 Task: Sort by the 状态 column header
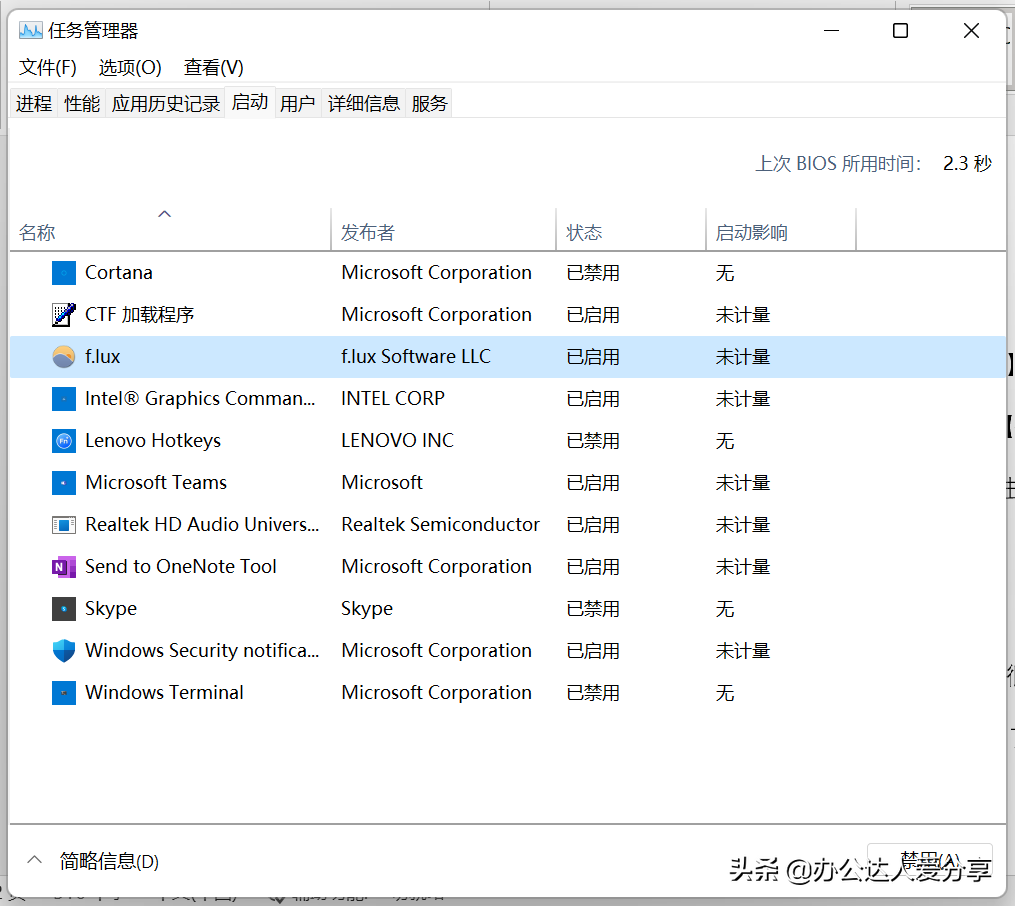point(631,229)
